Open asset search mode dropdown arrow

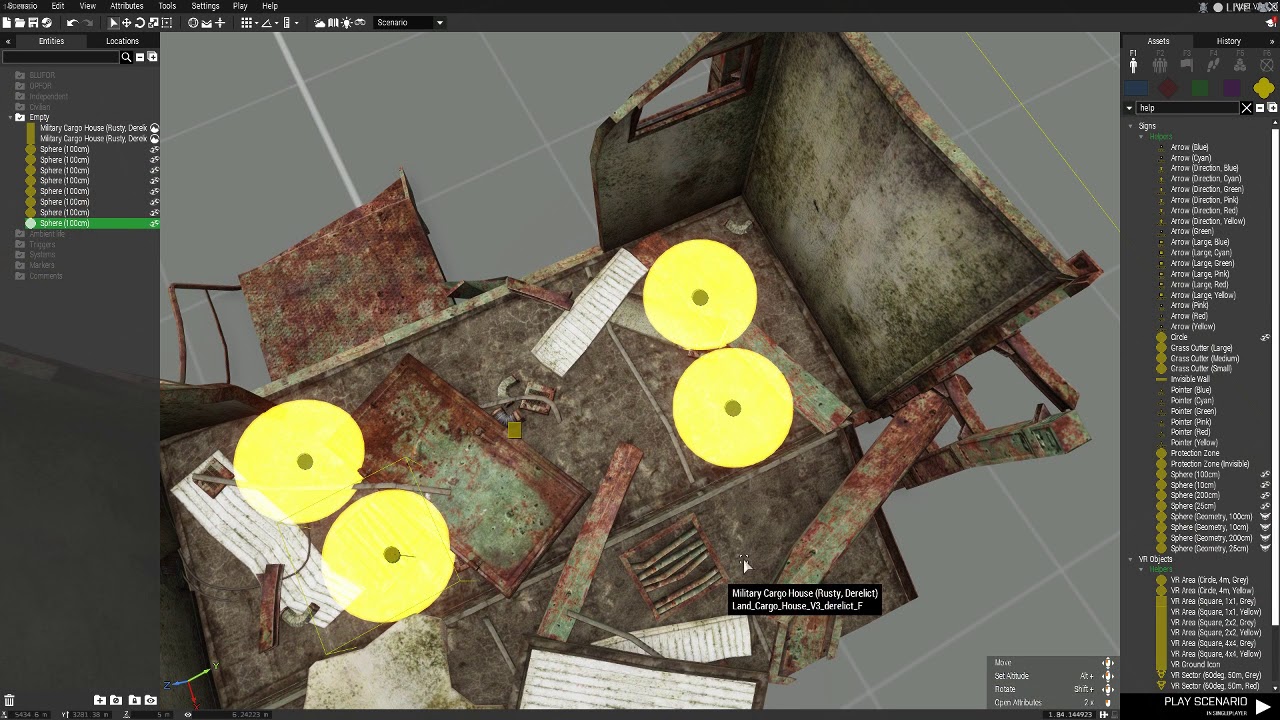1129,108
